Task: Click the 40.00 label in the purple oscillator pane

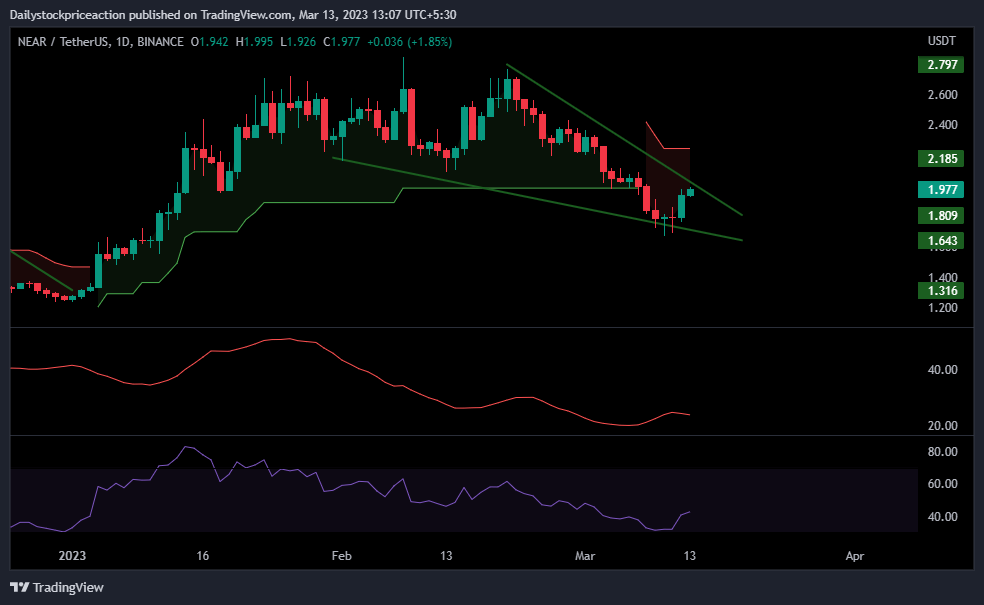Action: coord(943,517)
